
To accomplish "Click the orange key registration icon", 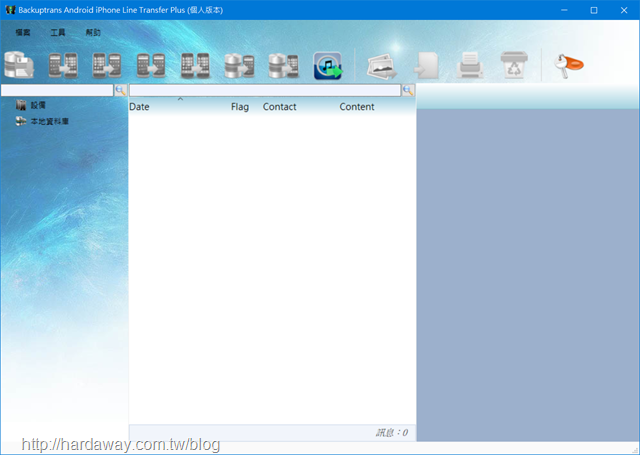I will click(x=568, y=66).
